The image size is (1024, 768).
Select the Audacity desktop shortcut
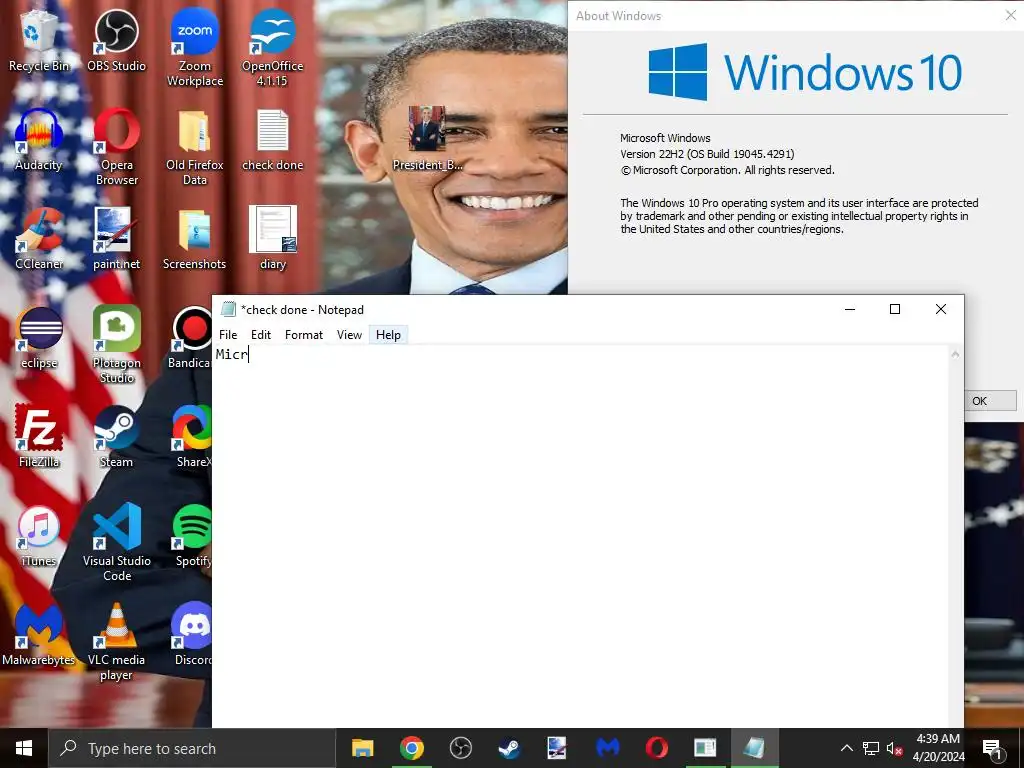39,140
